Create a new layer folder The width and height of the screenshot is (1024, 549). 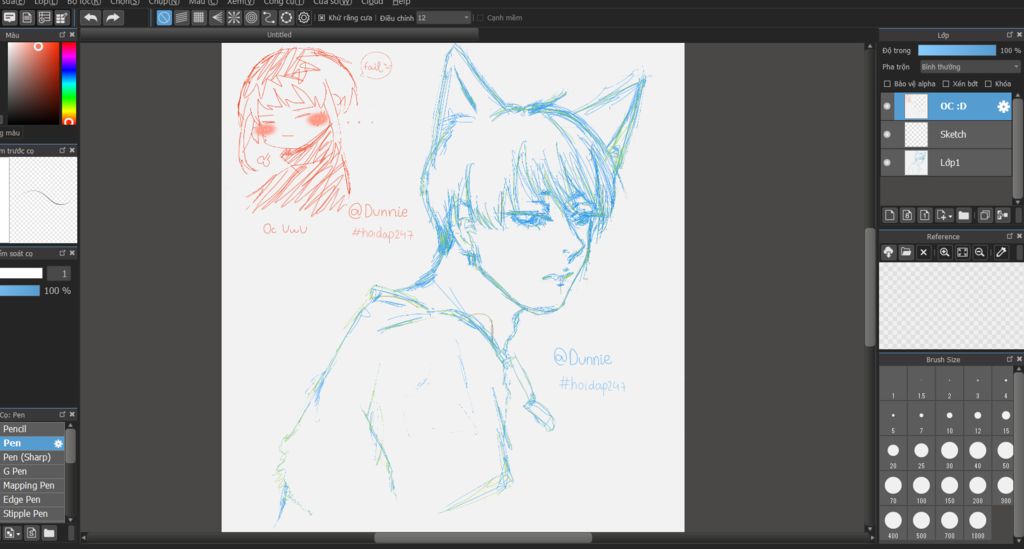tap(964, 215)
